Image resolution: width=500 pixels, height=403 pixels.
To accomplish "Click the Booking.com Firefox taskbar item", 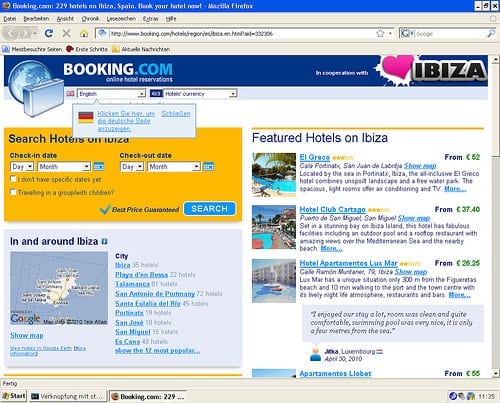I will [148, 396].
